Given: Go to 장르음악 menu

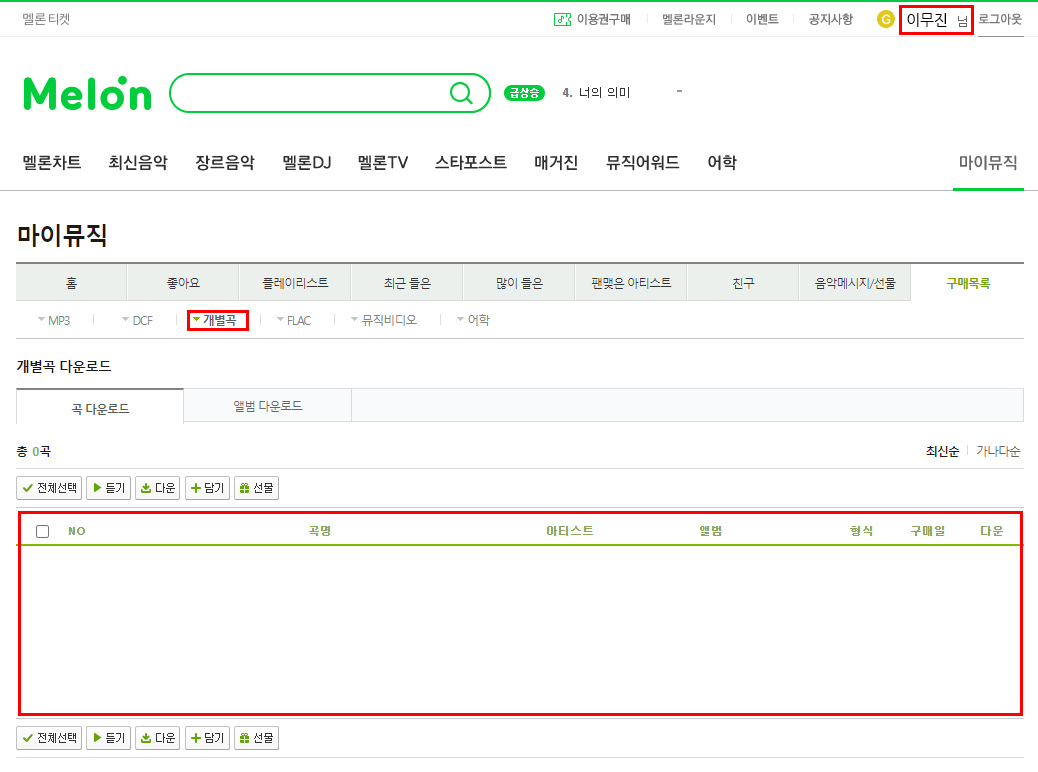Looking at the screenshot, I should click(x=224, y=163).
